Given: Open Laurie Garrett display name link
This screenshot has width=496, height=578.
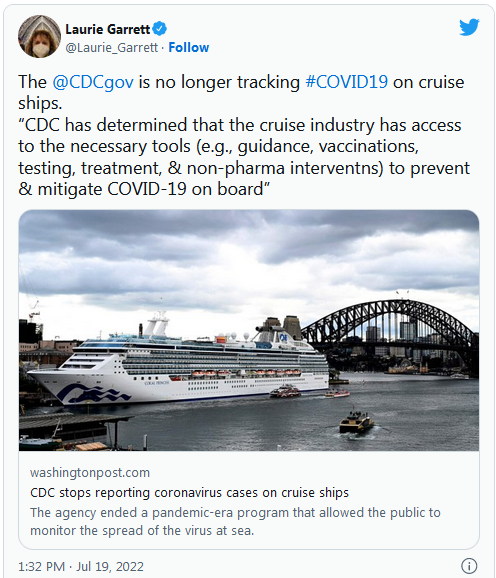Looking at the screenshot, I should click(108, 29).
